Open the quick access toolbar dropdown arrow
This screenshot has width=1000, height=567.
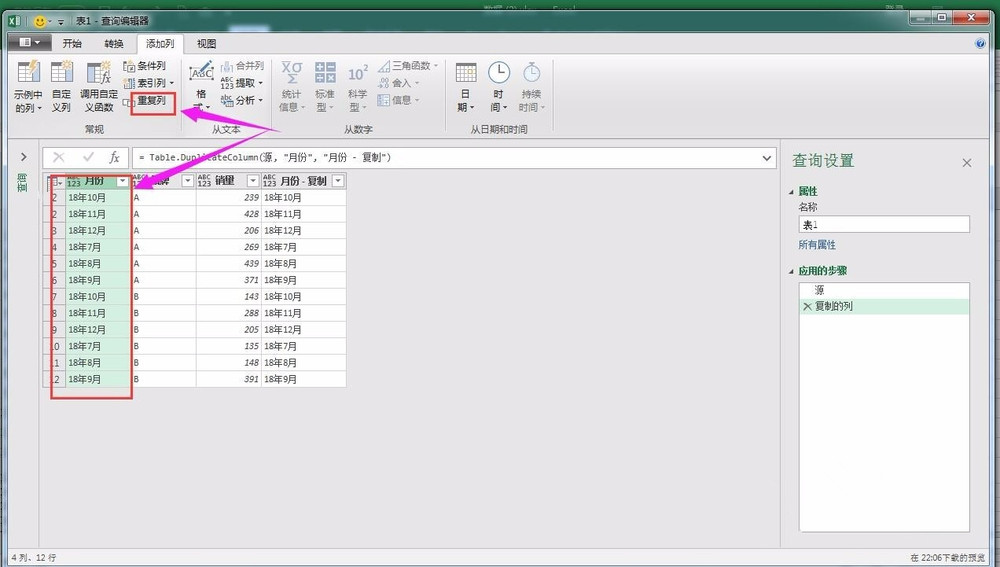tap(61, 22)
